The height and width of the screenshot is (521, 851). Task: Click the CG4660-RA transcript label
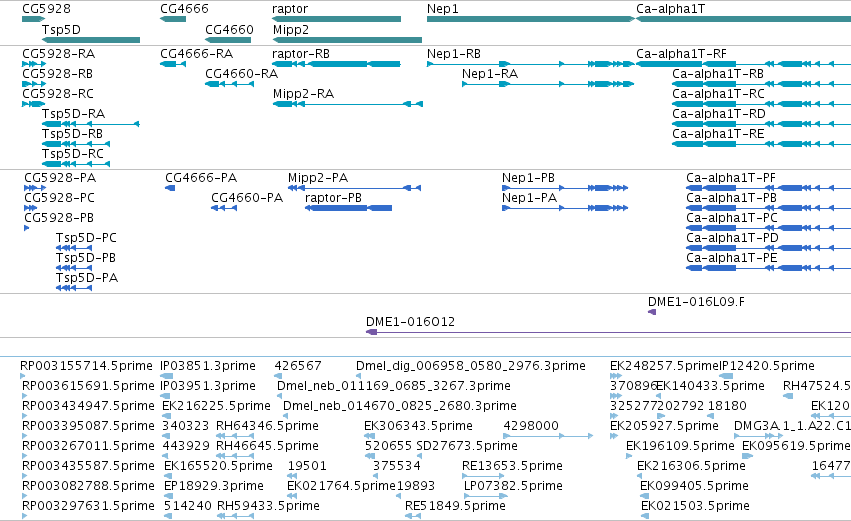pyautogui.click(x=242, y=73)
